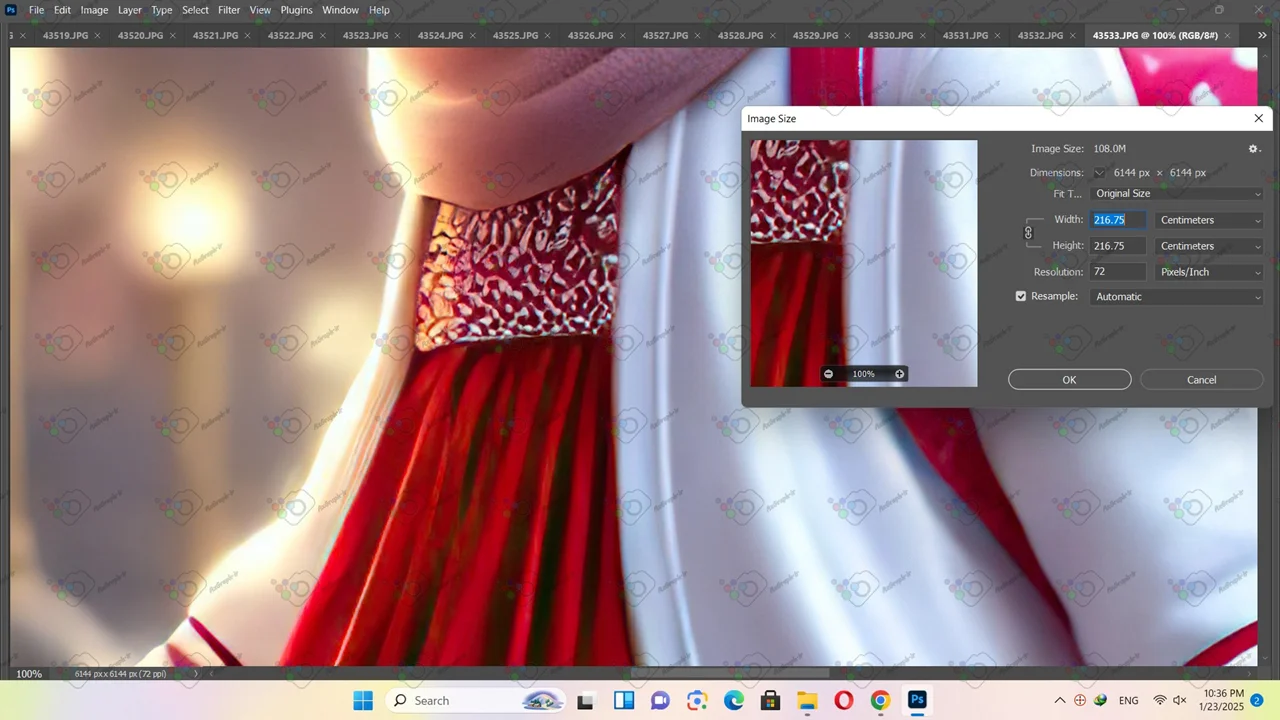Open the Resolution Pixels/Inch dropdown
Screen dimensions: 1280x720
1209,272
